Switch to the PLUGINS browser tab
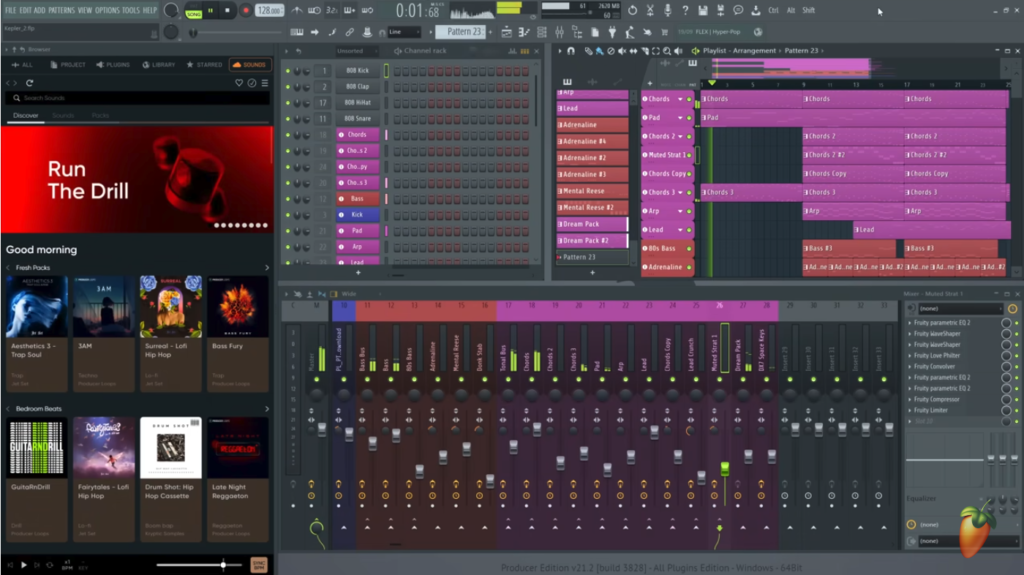 [x=113, y=65]
